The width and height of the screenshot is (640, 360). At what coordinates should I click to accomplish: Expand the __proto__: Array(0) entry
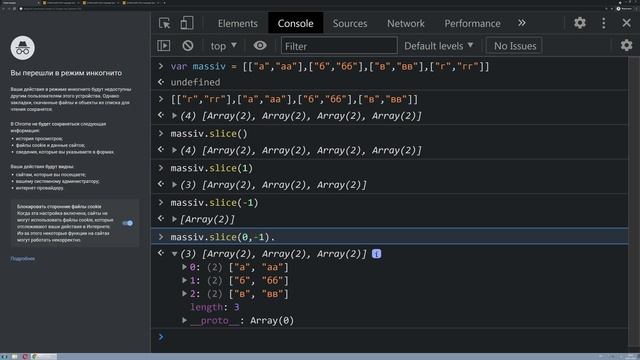pos(184,320)
